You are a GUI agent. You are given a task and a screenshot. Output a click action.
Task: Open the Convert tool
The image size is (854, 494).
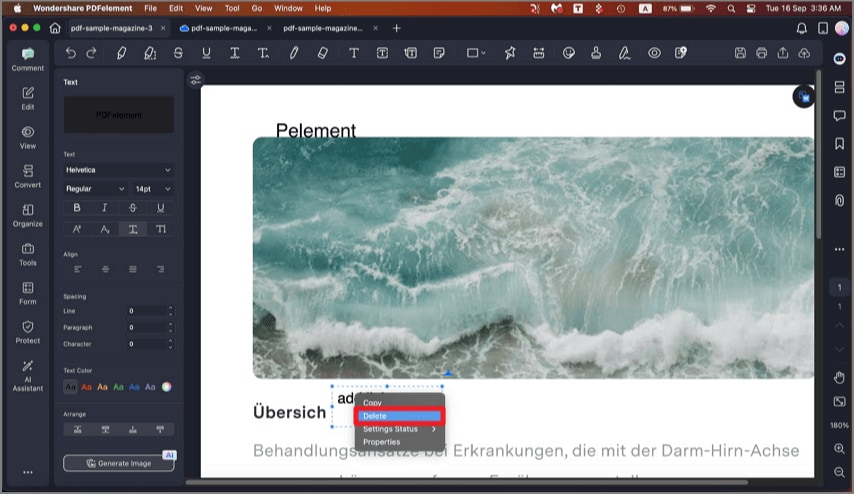28,176
